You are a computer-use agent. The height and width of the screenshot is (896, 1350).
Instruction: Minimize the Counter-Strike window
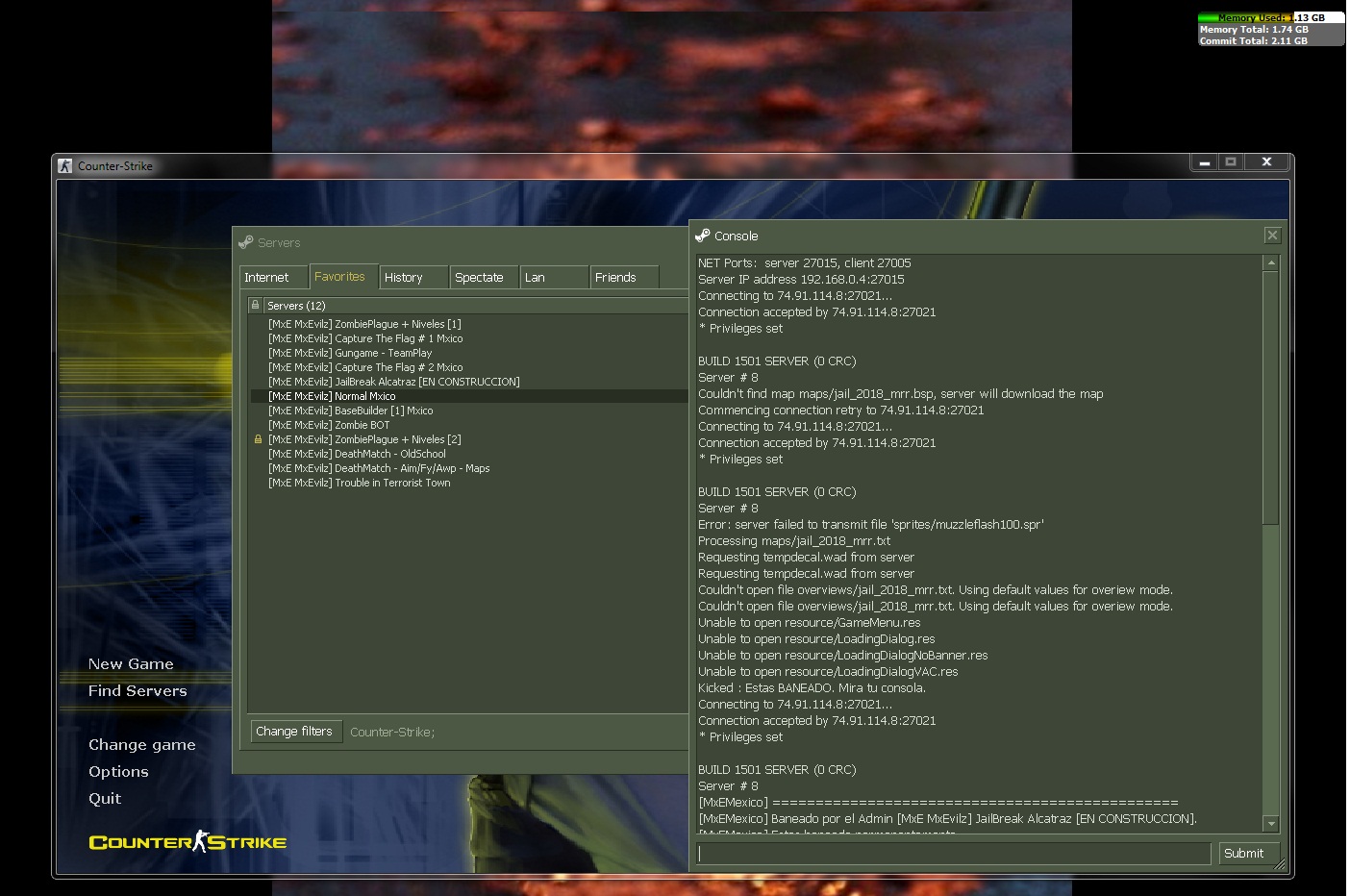point(1204,162)
